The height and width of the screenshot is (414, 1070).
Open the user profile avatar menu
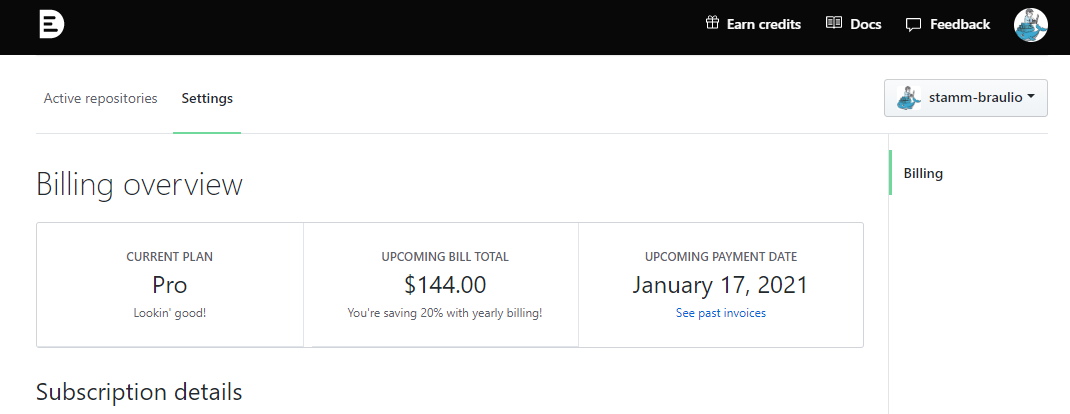[1030, 25]
